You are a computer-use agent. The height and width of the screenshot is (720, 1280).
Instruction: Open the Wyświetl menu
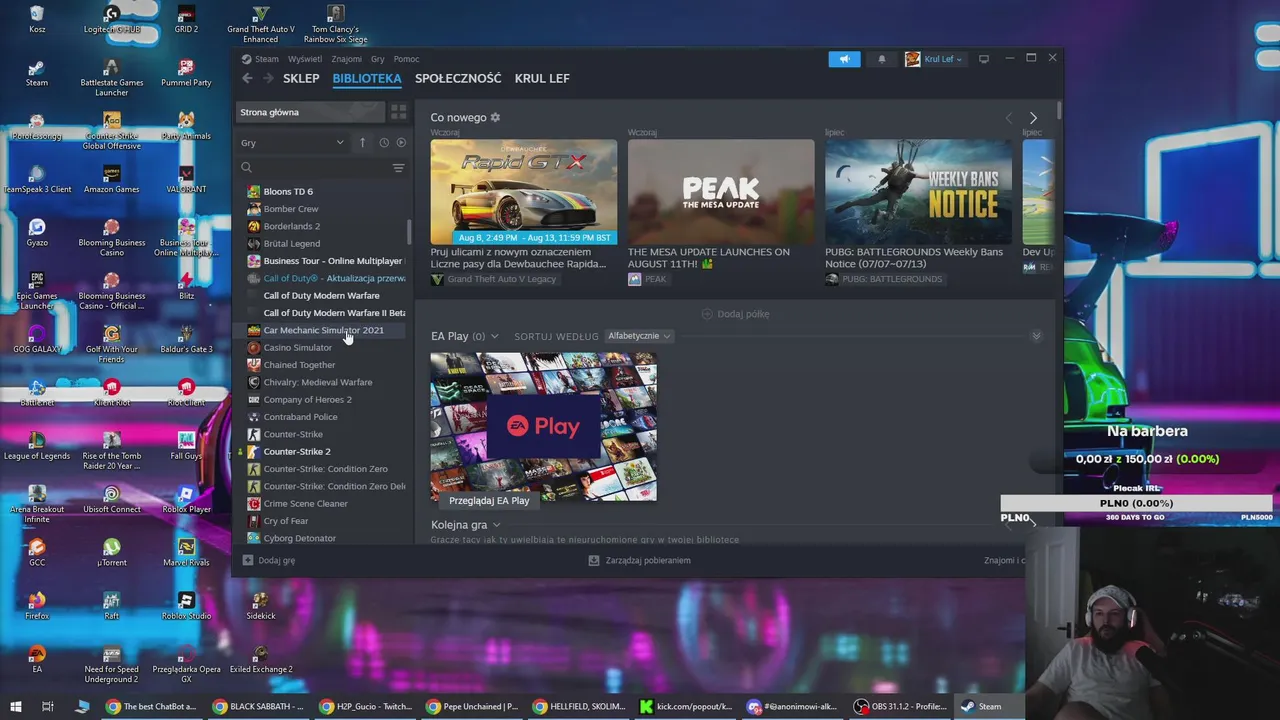coord(305,59)
